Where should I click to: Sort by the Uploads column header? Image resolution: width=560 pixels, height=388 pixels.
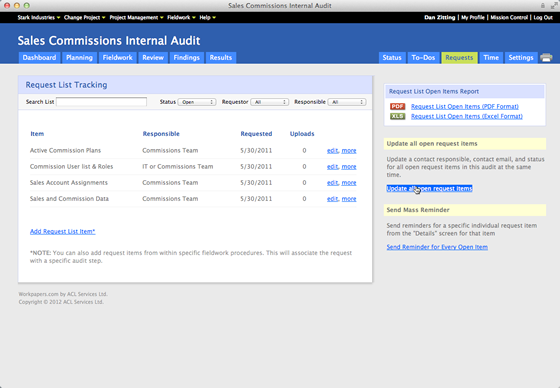pos(302,134)
